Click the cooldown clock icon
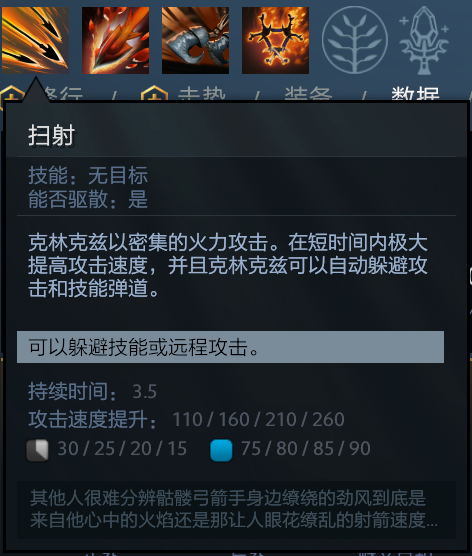 38,450
